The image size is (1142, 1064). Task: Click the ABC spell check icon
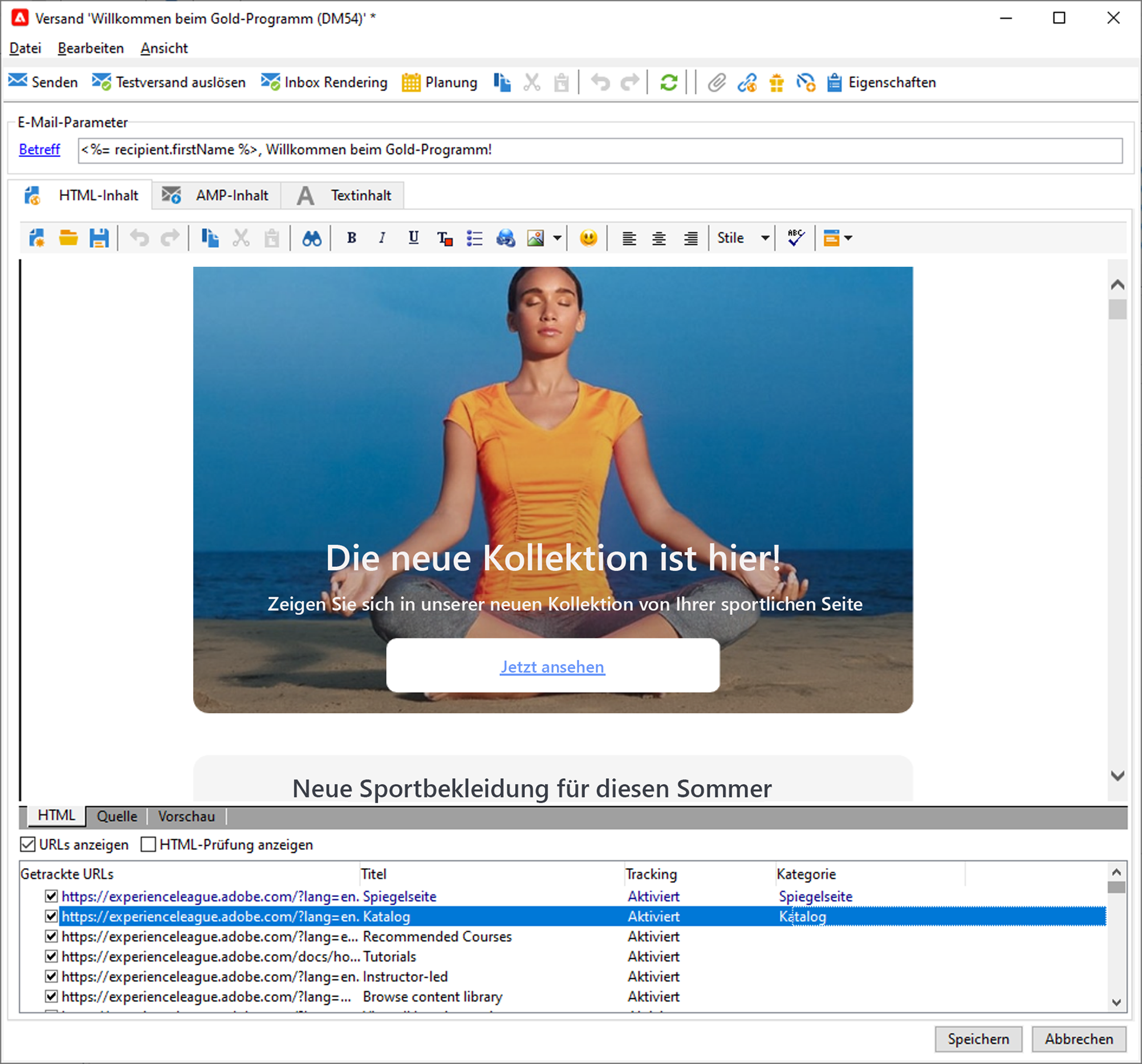point(796,238)
